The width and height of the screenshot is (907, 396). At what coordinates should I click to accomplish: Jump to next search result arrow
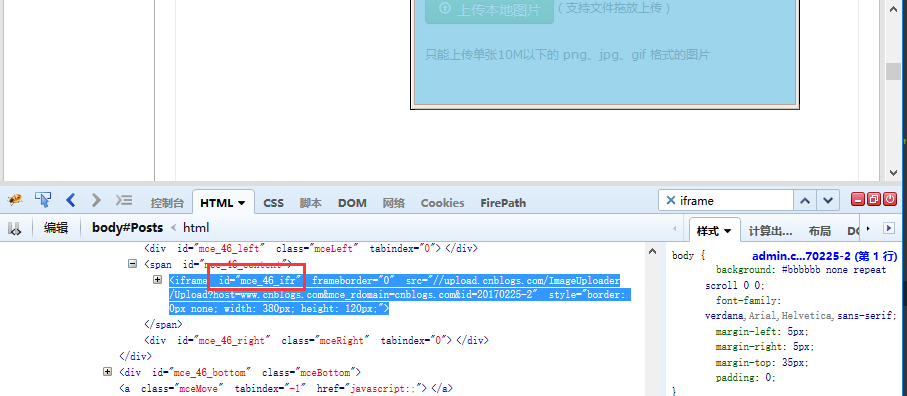[x=828, y=201]
